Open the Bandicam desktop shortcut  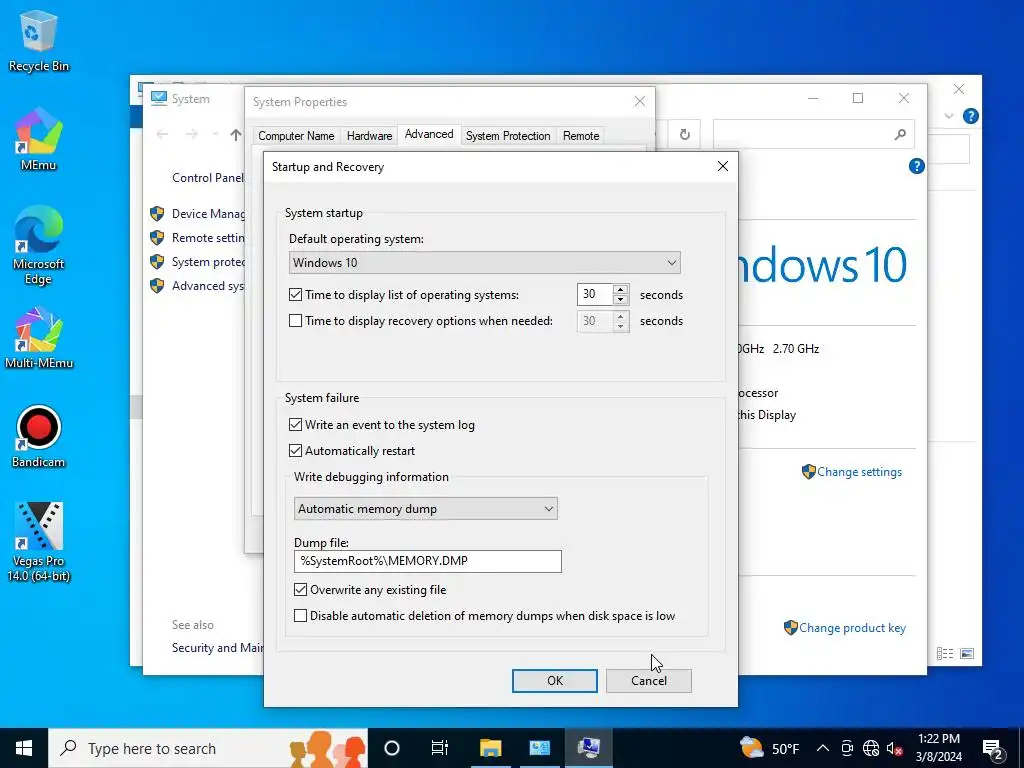39,436
